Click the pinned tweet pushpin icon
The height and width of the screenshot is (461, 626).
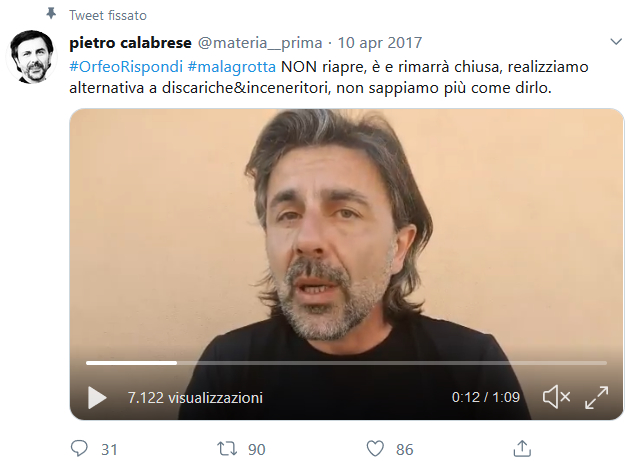point(51,14)
